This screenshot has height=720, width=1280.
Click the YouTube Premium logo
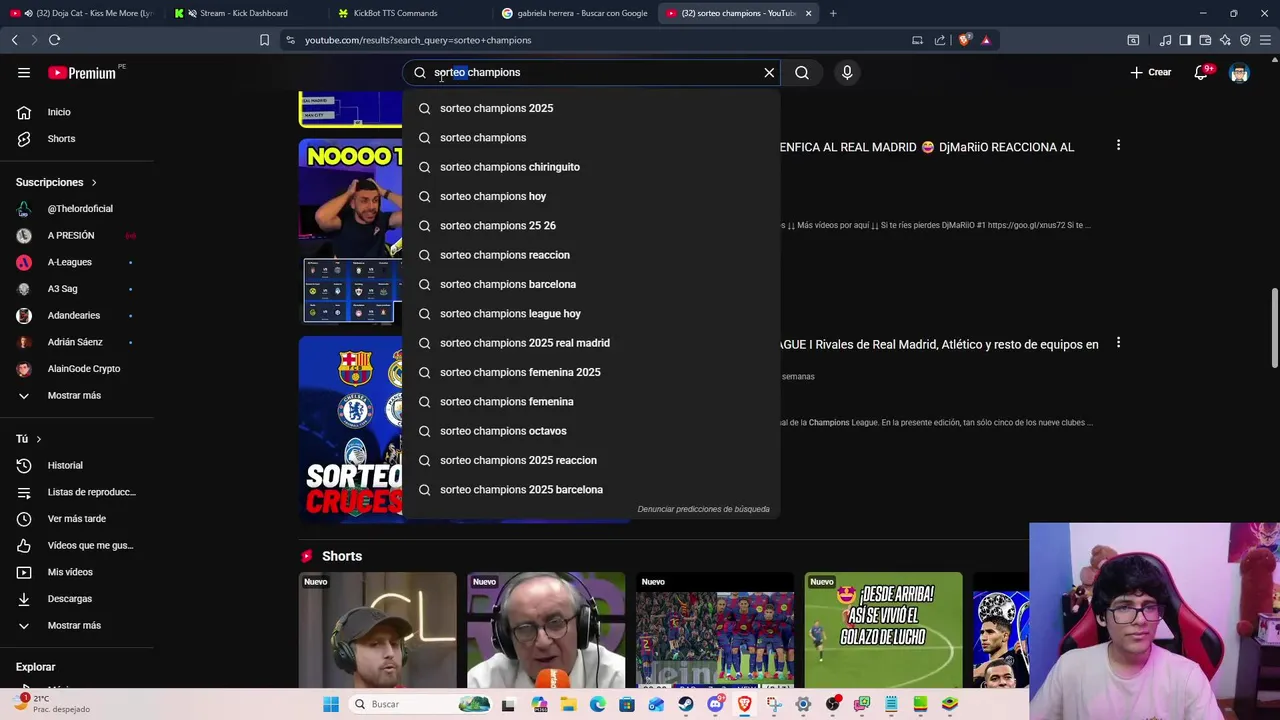[x=82, y=73]
